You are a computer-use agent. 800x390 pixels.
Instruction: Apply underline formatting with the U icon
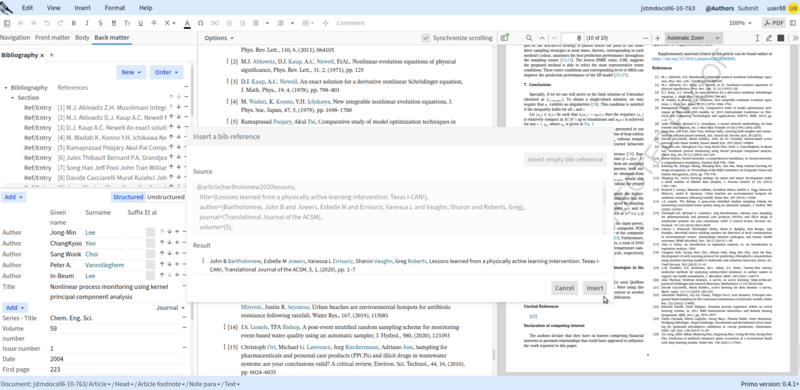pos(140,23)
